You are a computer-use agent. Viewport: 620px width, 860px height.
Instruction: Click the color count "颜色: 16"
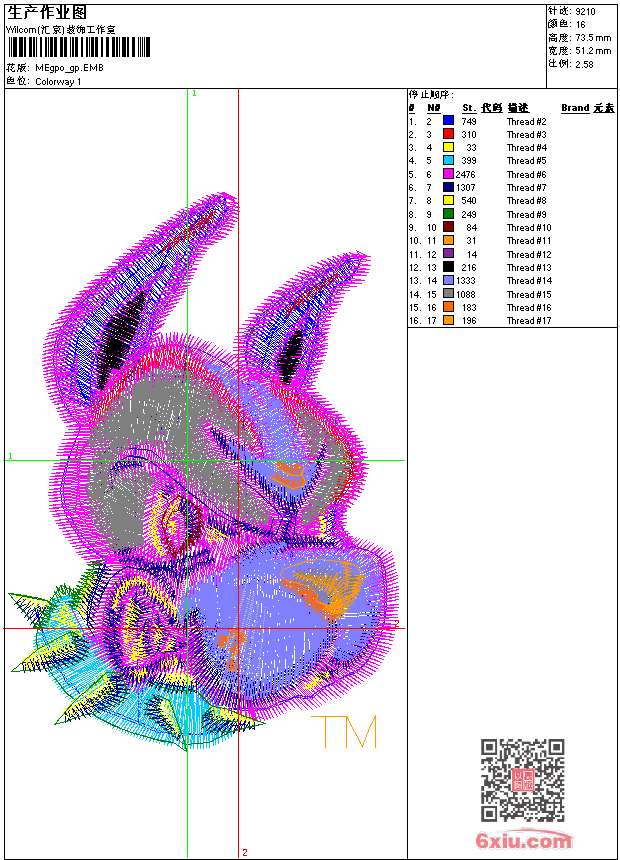pyautogui.click(x=566, y=24)
